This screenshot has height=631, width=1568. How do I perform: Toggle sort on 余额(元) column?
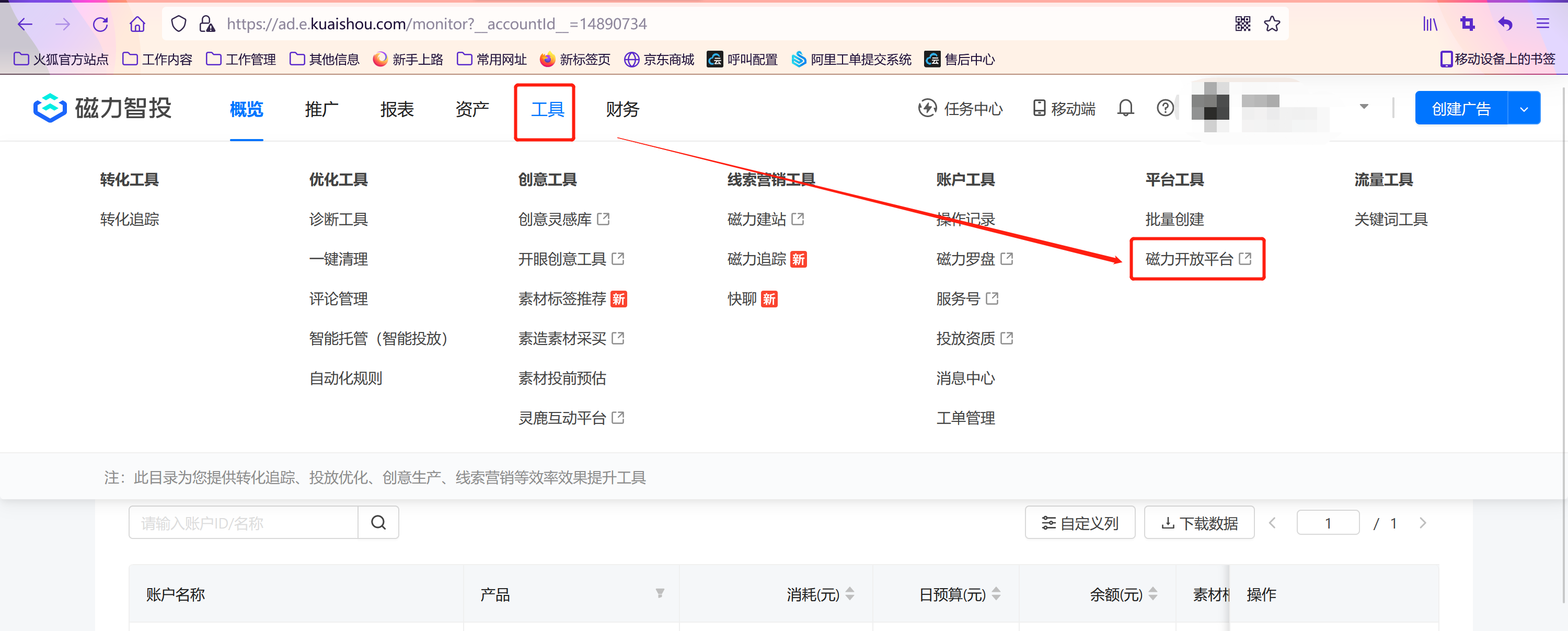(x=1152, y=593)
